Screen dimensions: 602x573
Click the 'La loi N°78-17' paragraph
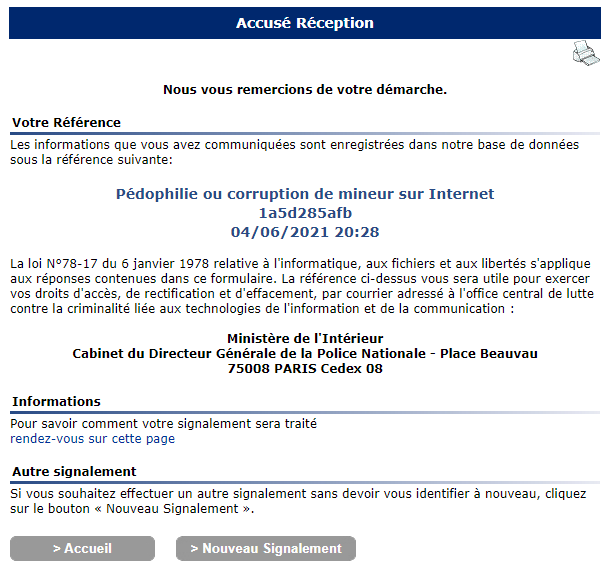(x=302, y=286)
